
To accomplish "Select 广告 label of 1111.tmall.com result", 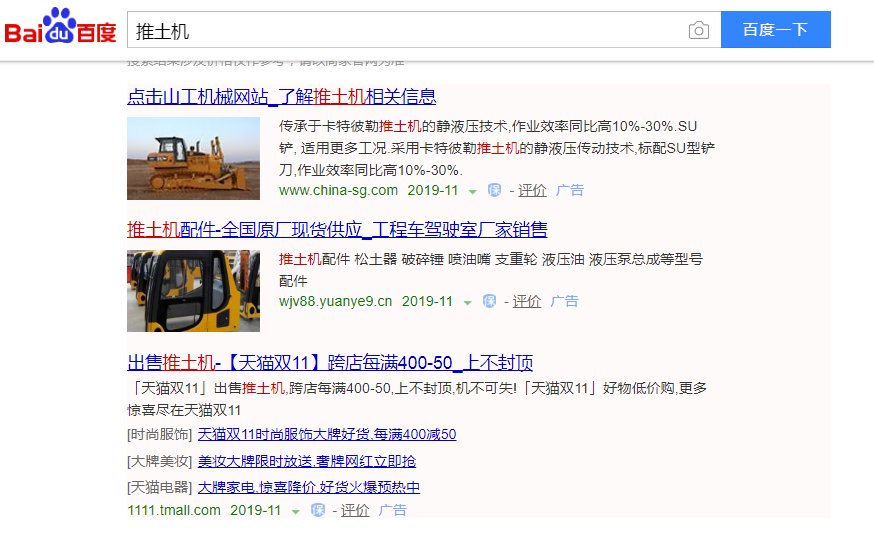I will click(392, 510).
